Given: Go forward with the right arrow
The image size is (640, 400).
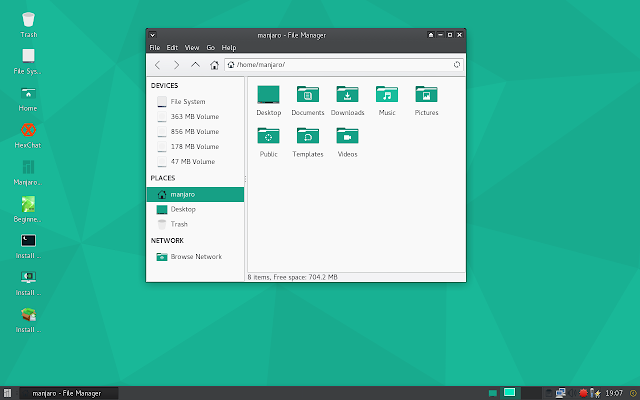Looking at the screenshot, I should coord(176,65).
